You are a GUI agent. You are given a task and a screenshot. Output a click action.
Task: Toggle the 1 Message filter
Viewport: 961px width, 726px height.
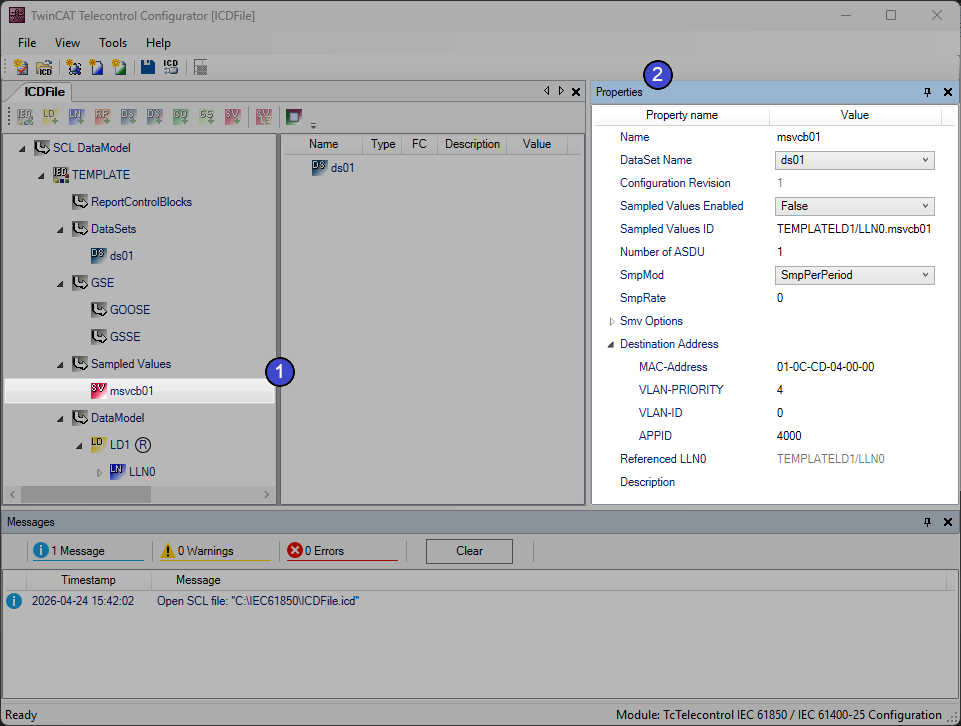86,551
